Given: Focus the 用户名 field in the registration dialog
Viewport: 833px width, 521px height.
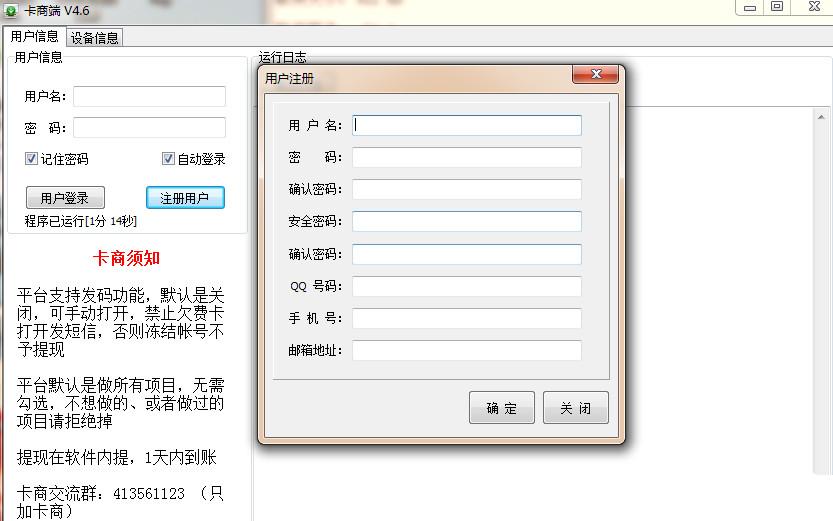Looking at the screenshot, I should tap(466, 126).
